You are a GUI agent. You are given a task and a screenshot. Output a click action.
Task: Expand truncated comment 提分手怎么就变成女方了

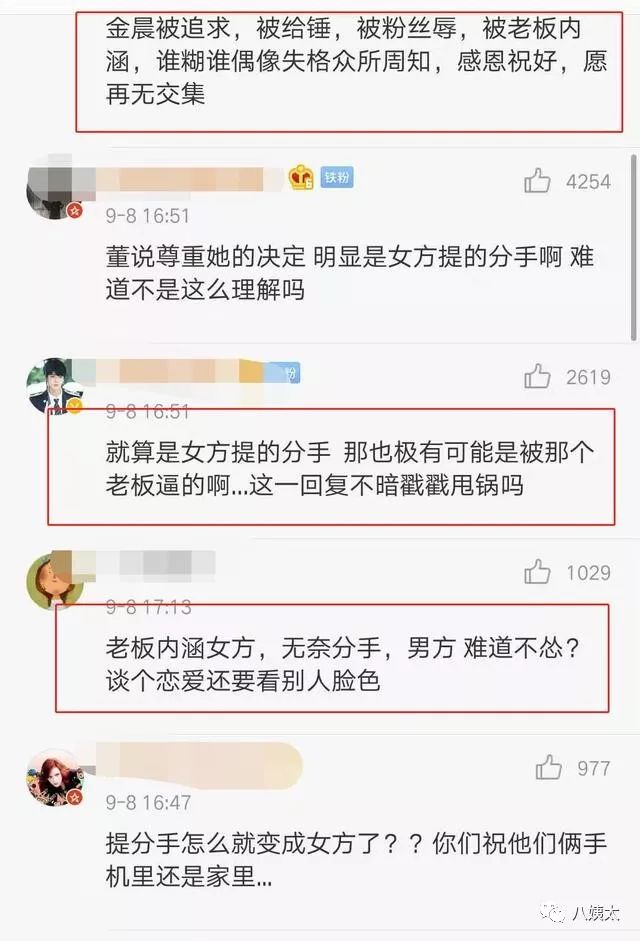coord(355,859)
